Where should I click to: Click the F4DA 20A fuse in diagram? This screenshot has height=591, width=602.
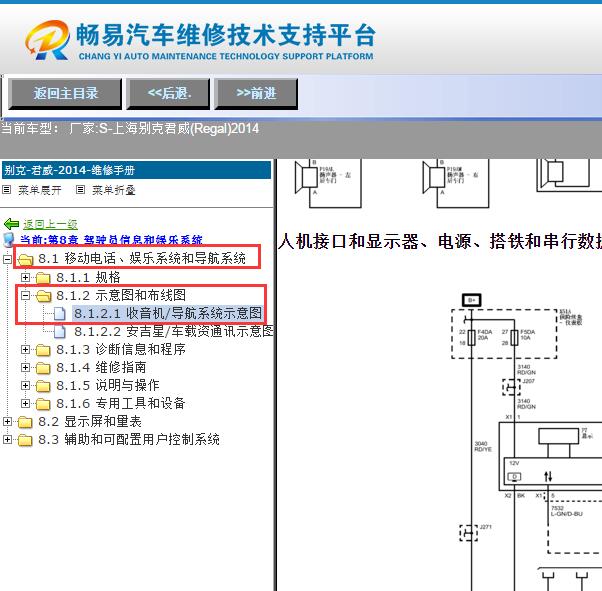[x=472, y=337]
